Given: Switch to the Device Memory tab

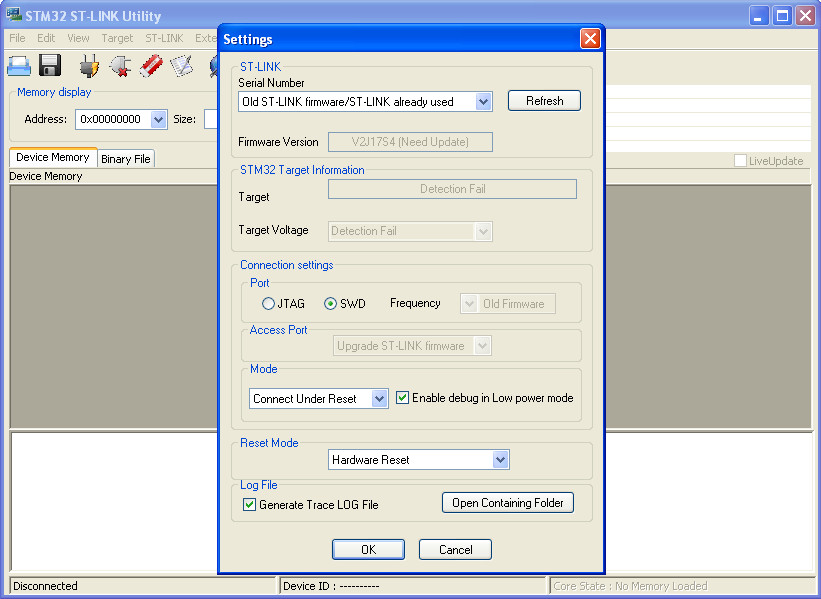Looking at the screenshot, I should (53, 157).
